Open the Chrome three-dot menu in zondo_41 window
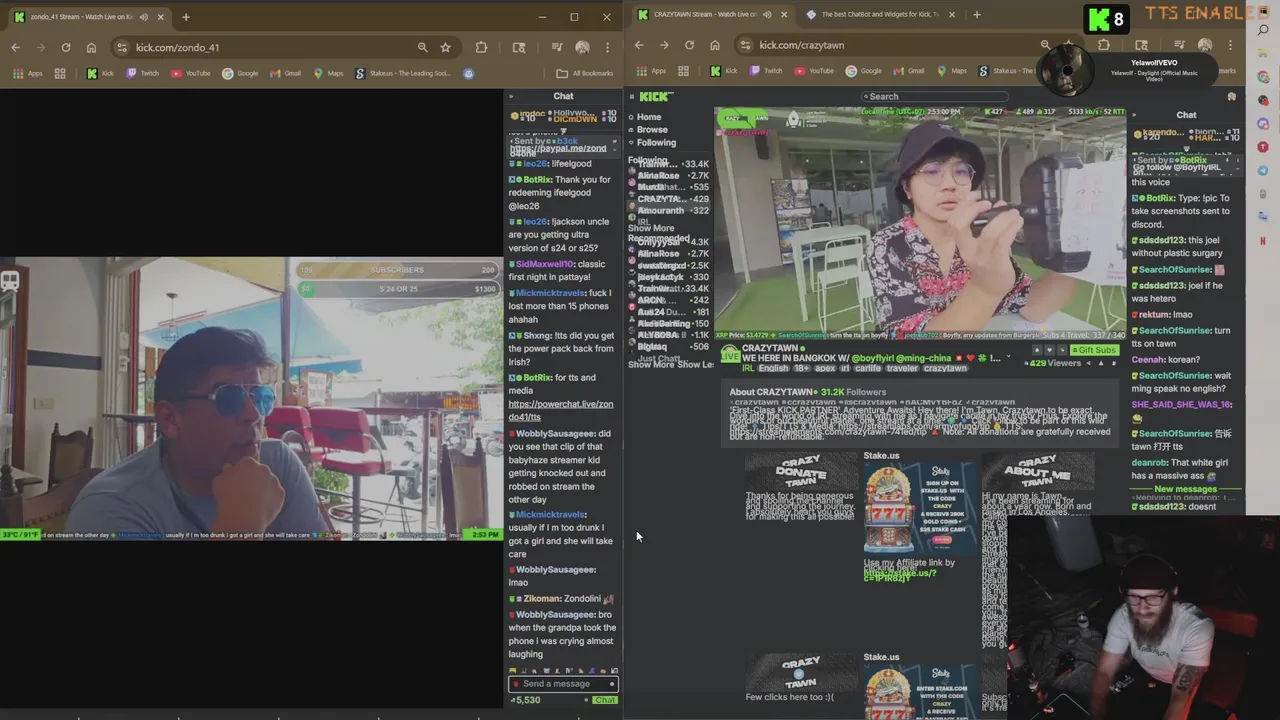 pyautogui.click(x=607, y=47)
